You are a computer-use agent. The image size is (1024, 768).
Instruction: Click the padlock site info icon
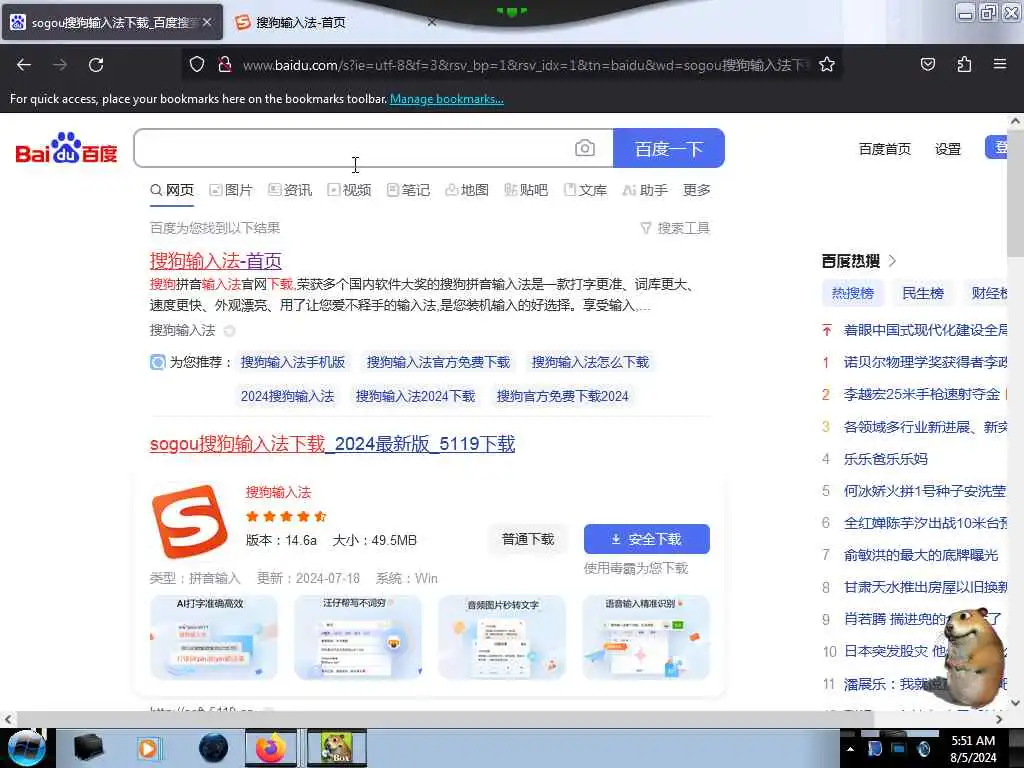coord(225,65)
